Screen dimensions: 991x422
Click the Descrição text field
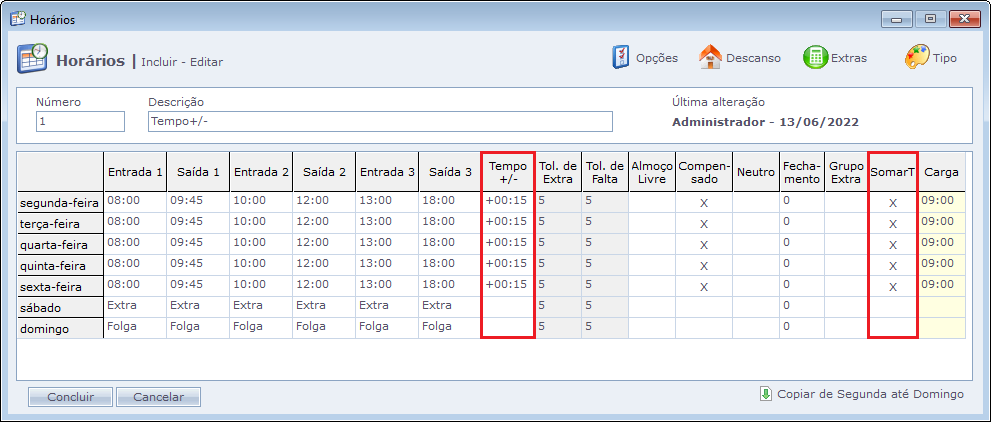pyautogui.click(x=379, y=122)
